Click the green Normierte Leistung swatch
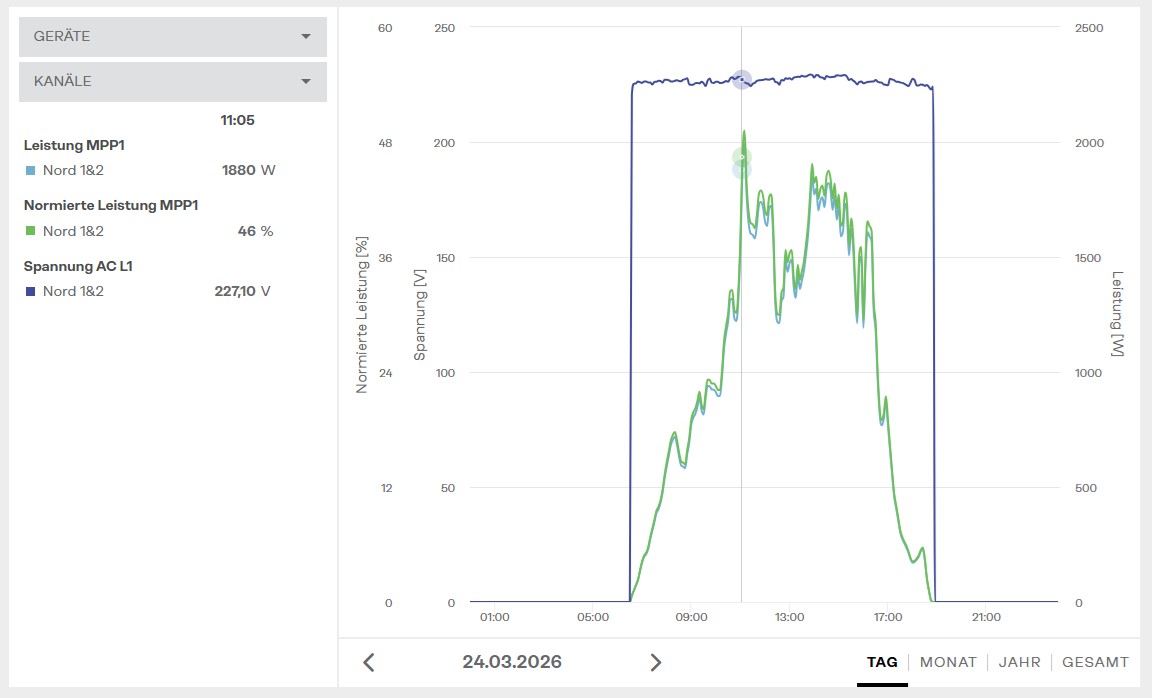This screenshot has width=1152, height=698. 30,232
